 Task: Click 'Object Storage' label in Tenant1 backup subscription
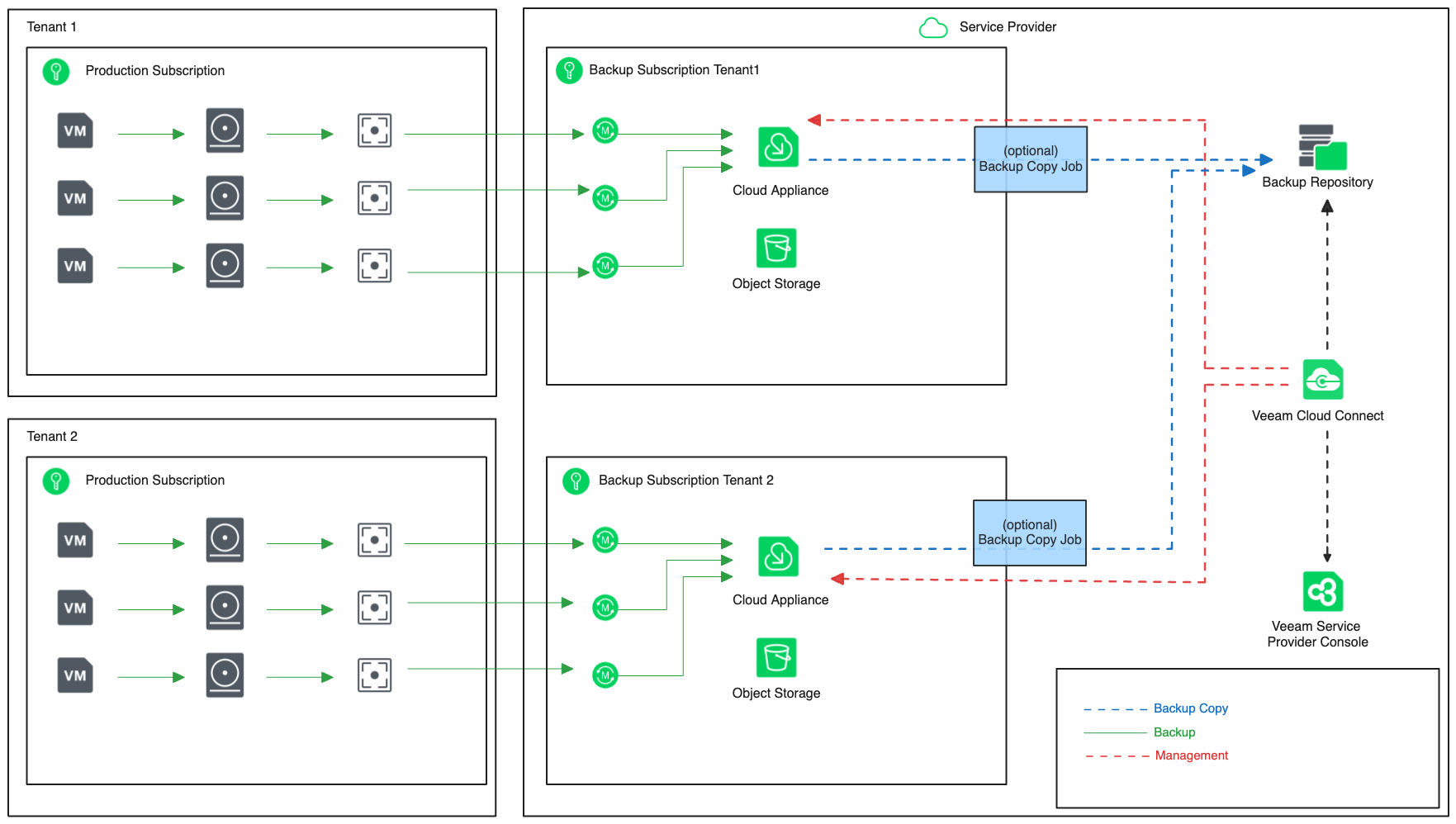776,284
